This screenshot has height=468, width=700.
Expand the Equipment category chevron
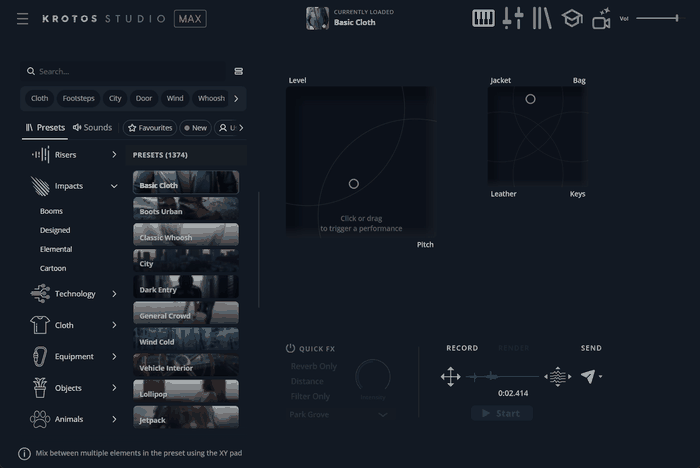tap(114, 356)
